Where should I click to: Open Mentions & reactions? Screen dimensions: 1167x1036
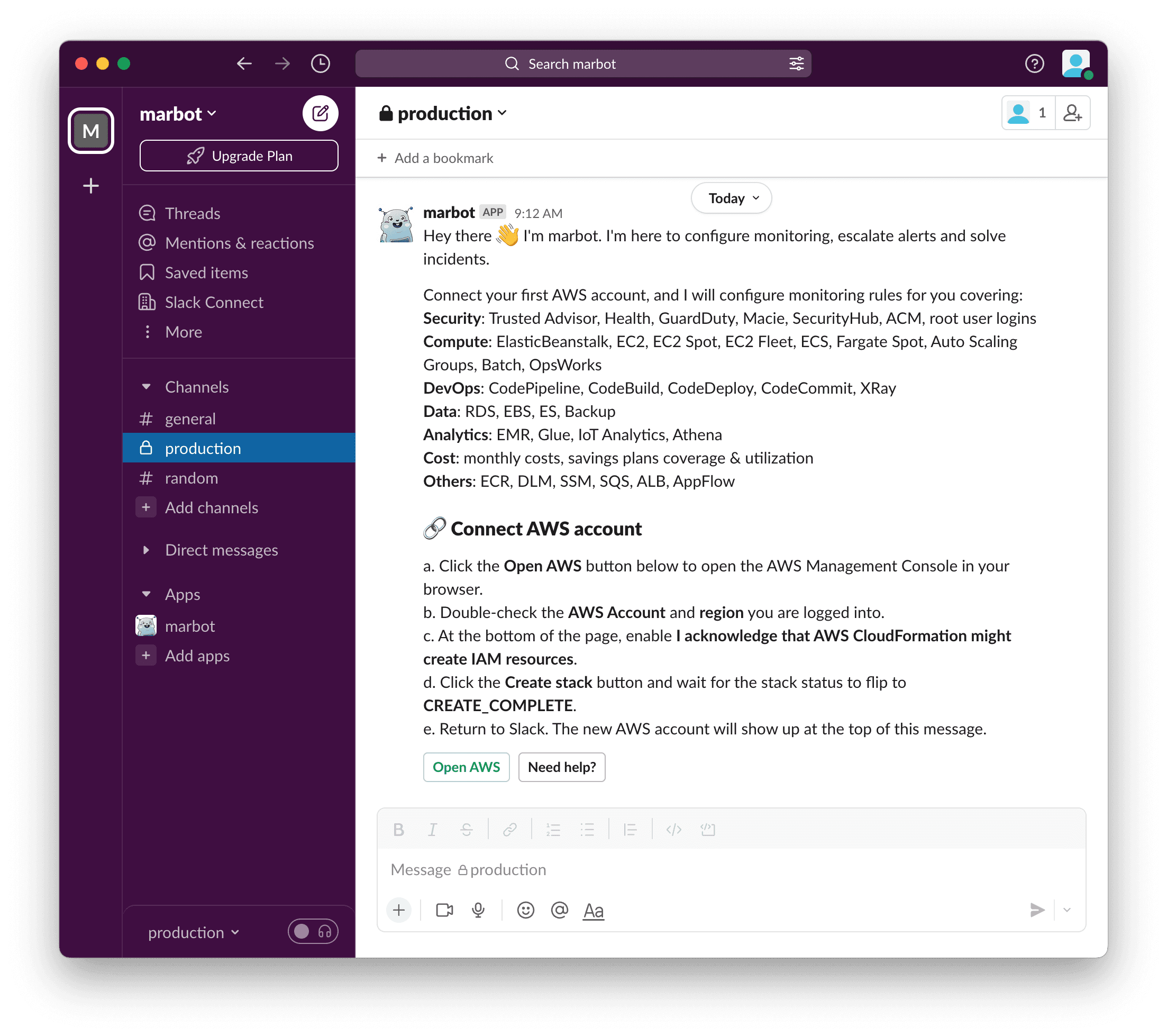(239, 243)
